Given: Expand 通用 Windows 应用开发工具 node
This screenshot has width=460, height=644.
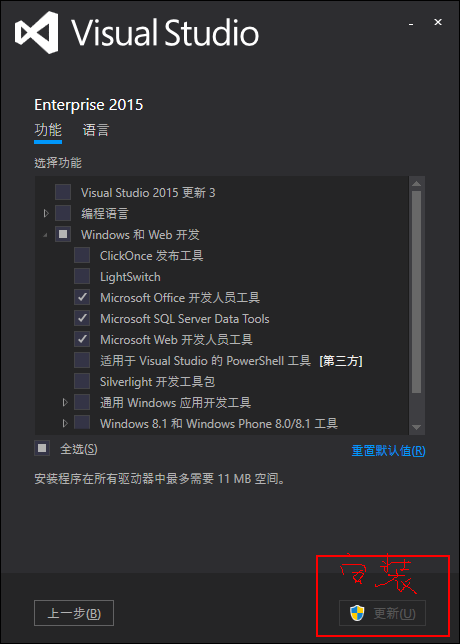Looking at the screenshot, I should coord(65,402).
